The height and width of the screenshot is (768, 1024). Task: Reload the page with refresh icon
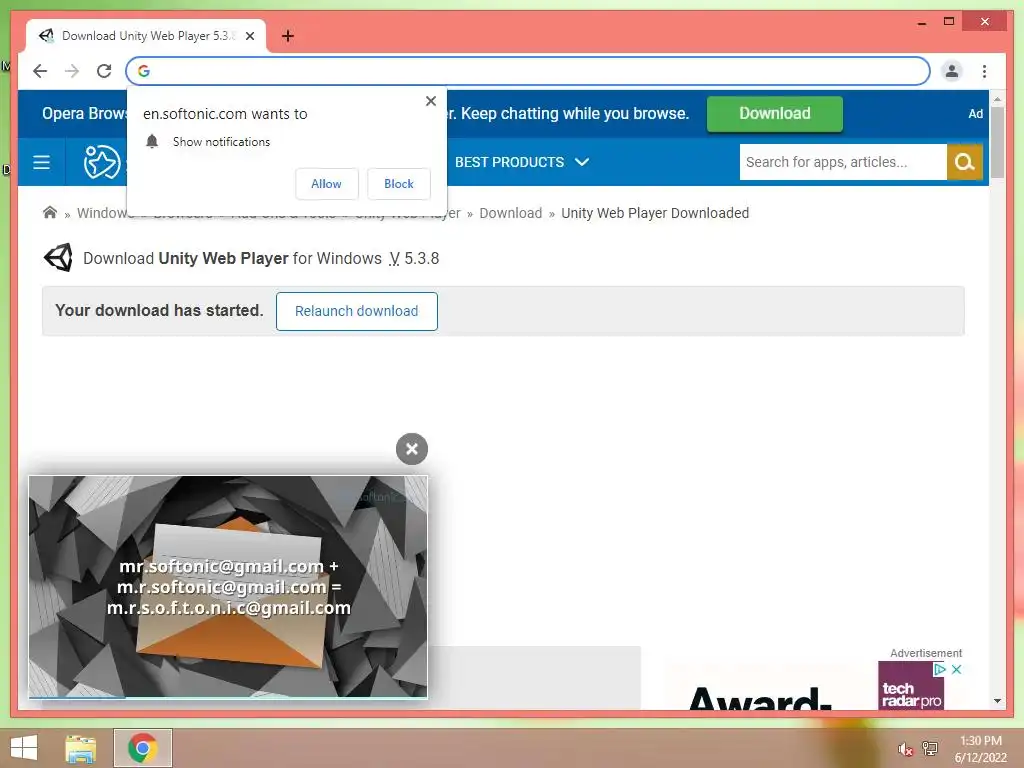(104, 71)
